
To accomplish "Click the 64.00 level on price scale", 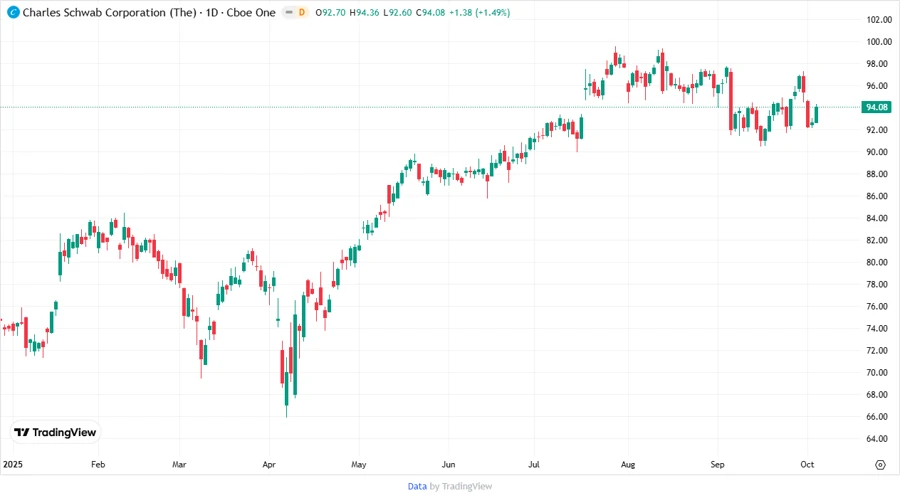I will point(879,438).
